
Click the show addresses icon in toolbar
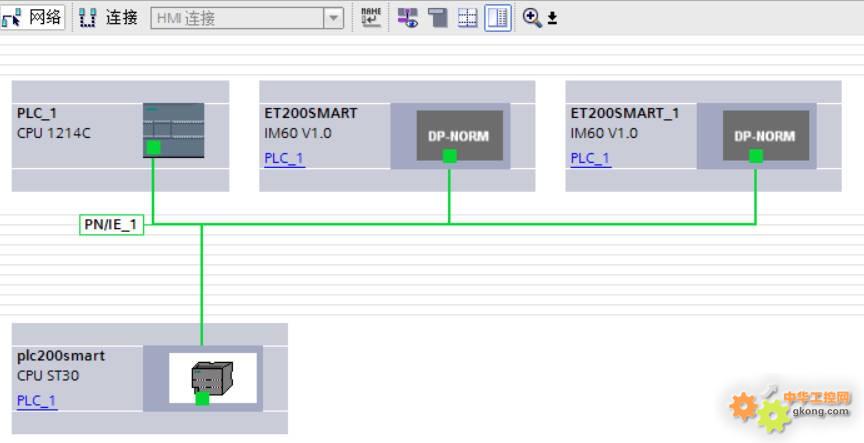(408, 17)
